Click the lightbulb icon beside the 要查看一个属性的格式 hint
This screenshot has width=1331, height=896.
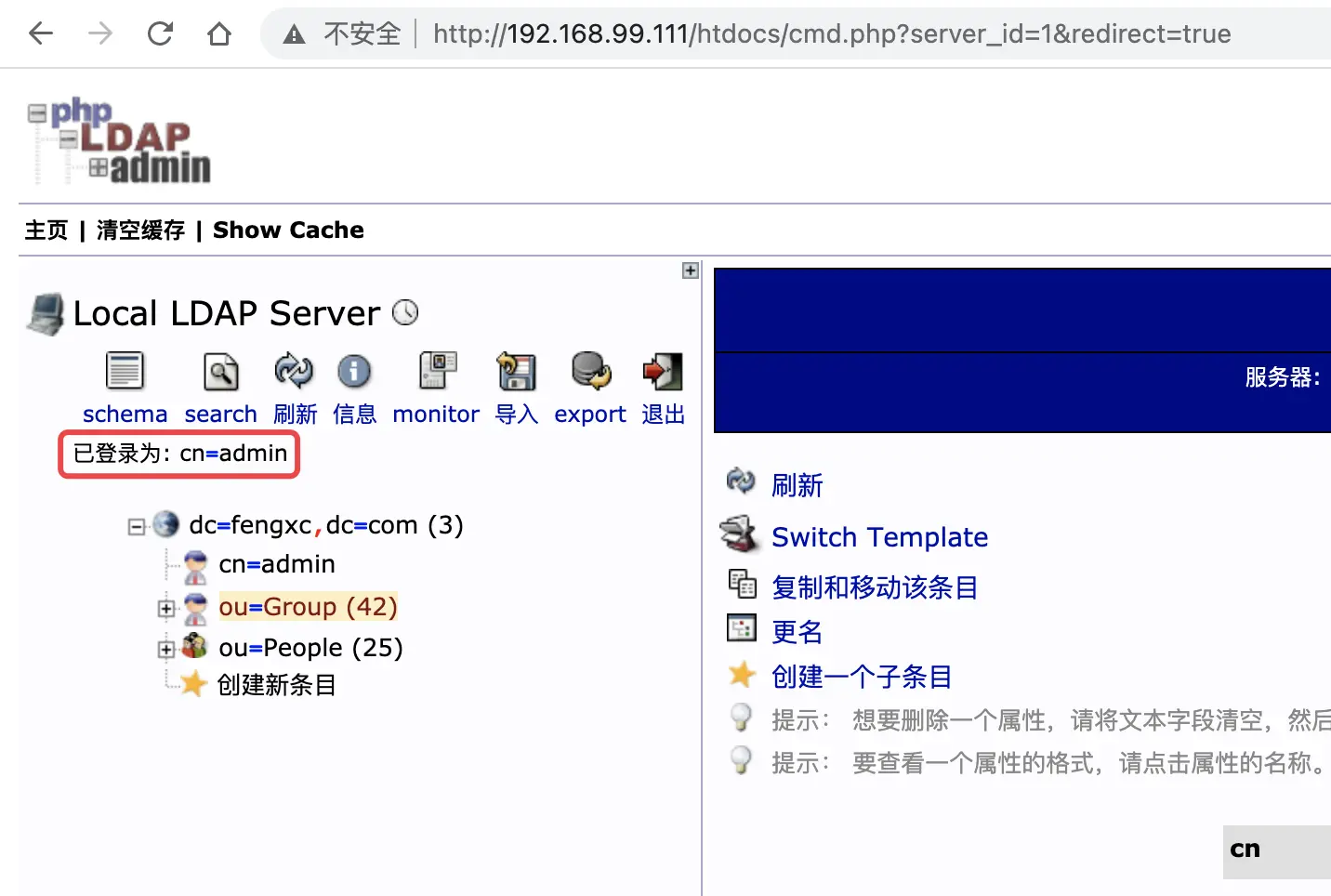pyautogui.click(x=741, y=760)
